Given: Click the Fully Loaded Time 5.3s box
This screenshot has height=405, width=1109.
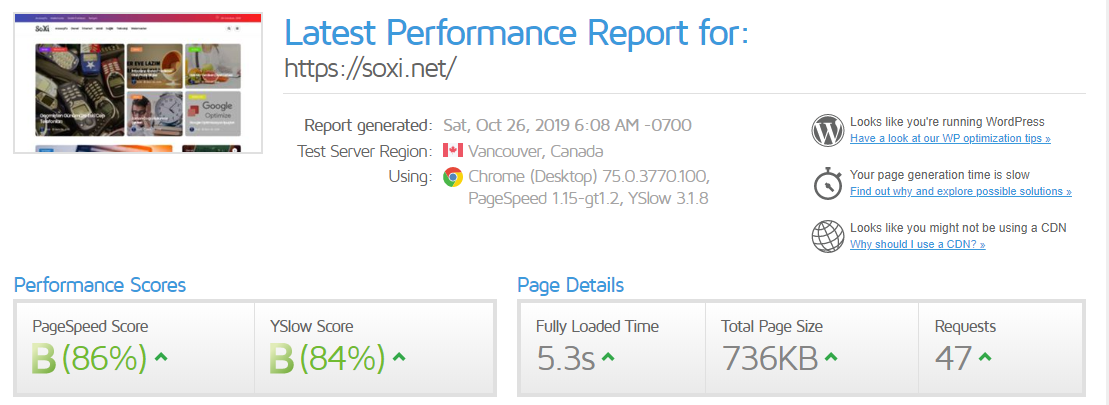Looking at the screenshot, I should click(x=613, y=347).
